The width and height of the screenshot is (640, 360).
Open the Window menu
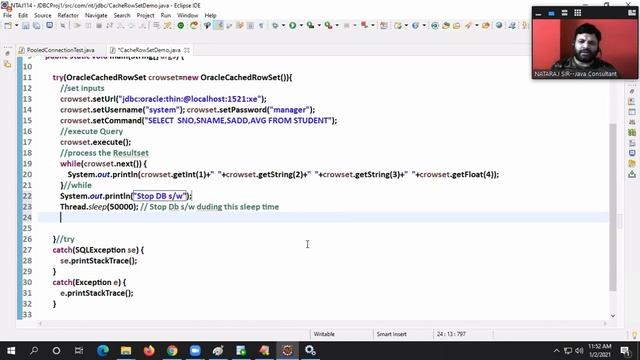point(187,16)
